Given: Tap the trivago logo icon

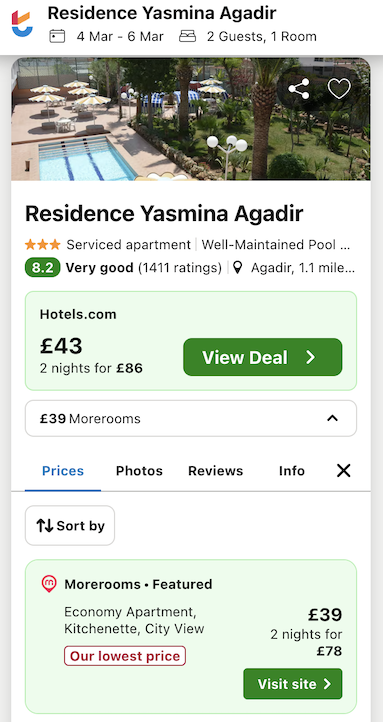Looking at the screenshot, I should pyautogui.click(x=22, y=24).
